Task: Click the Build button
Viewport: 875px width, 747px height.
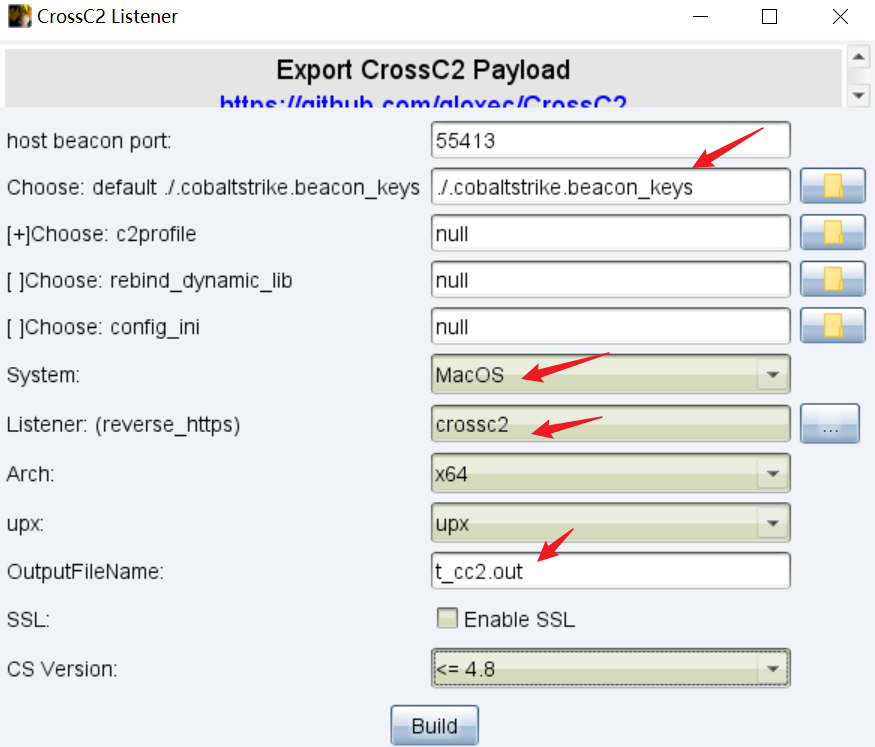Action: 434,725
